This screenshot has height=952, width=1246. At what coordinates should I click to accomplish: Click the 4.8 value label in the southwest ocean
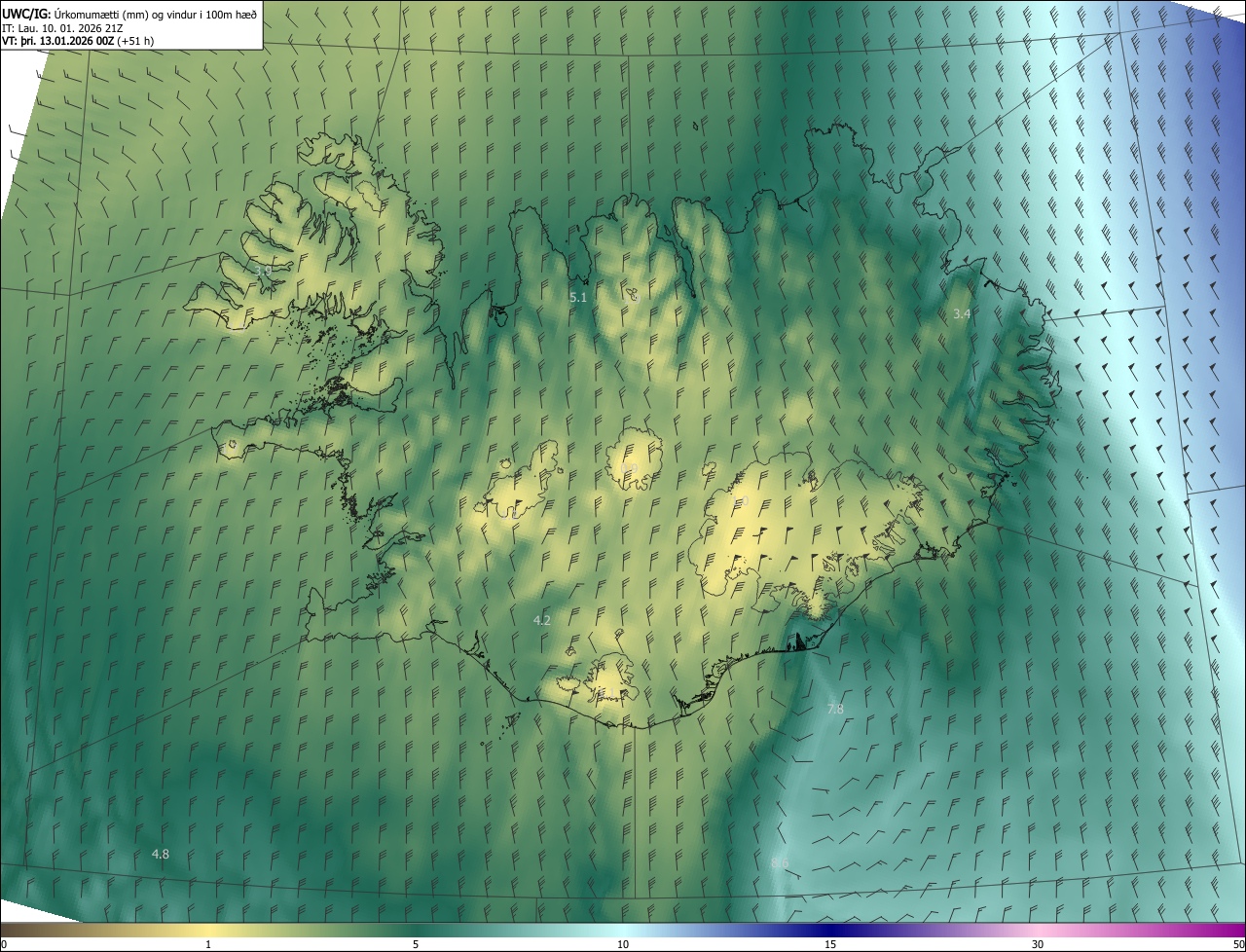[161, 855]
